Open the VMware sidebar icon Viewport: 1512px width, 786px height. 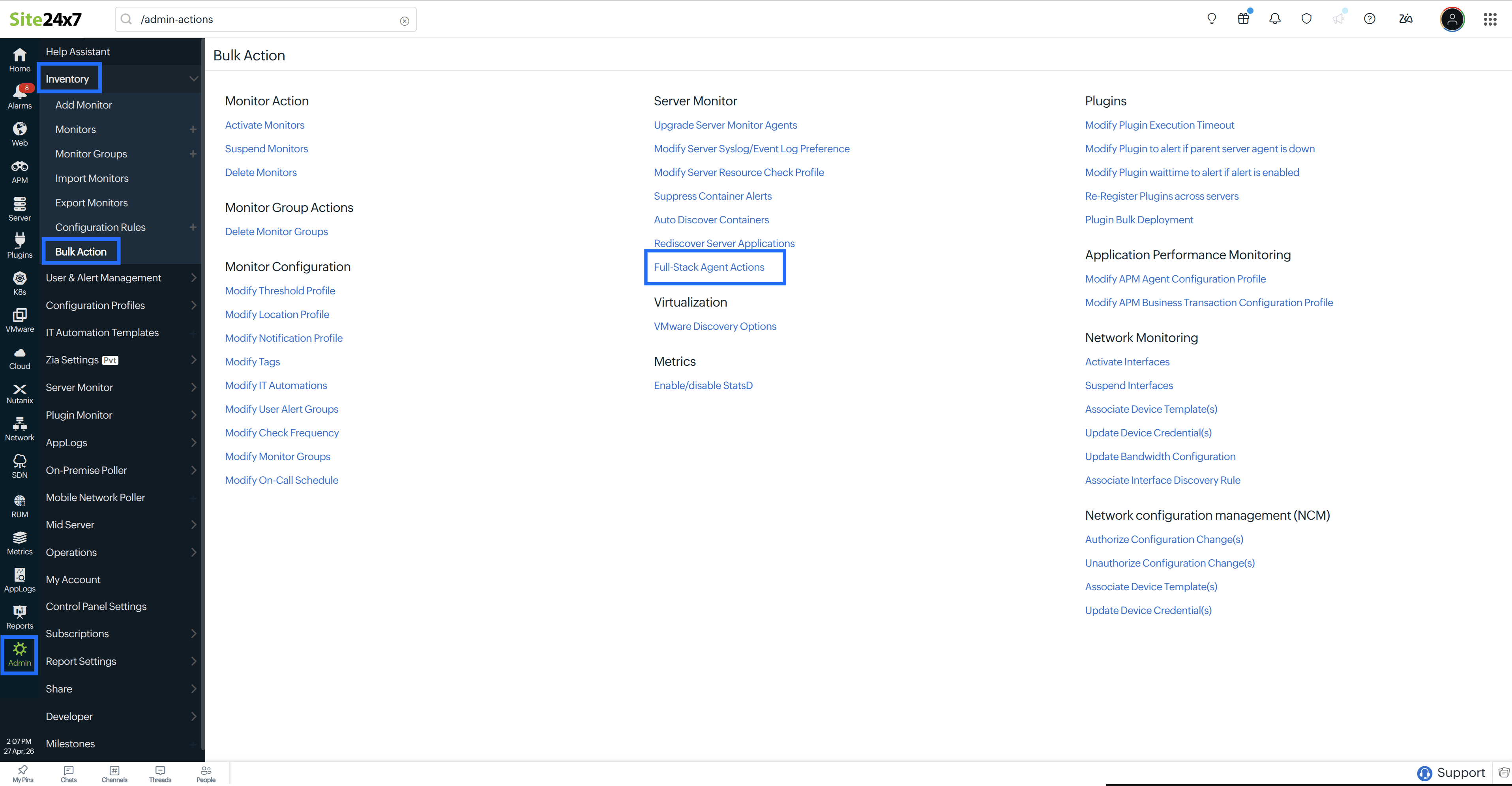19,320
